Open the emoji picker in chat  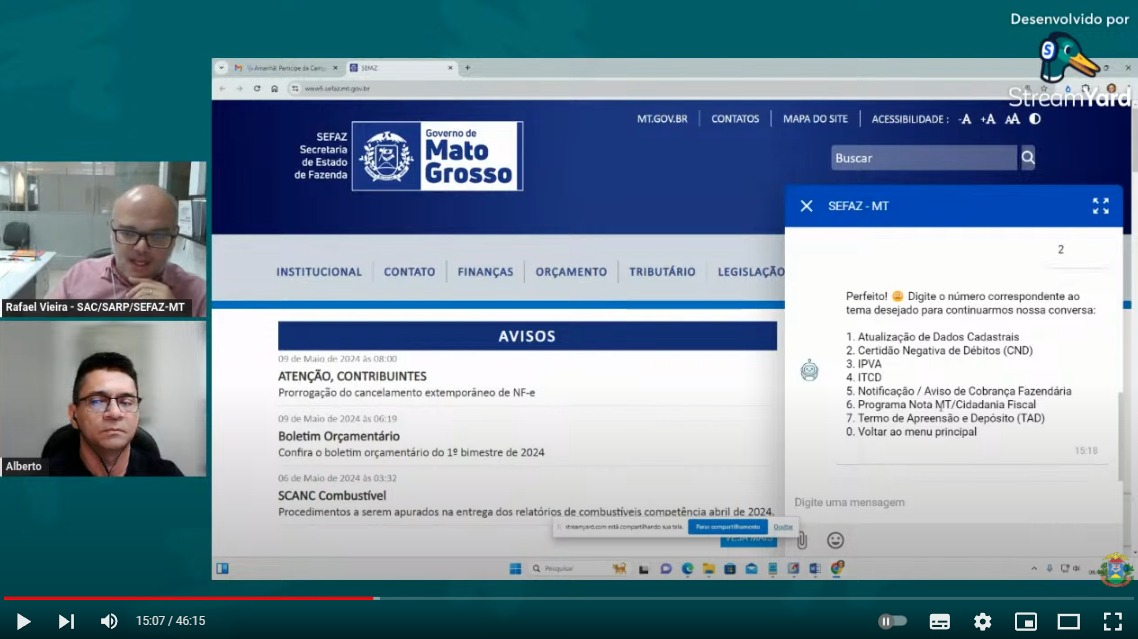coord(835,540)
